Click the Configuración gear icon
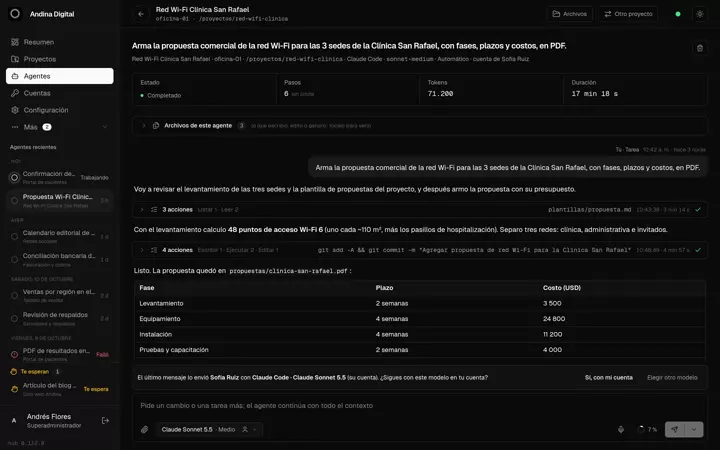The height and width of the screenshot is (450, 720). 15,110
